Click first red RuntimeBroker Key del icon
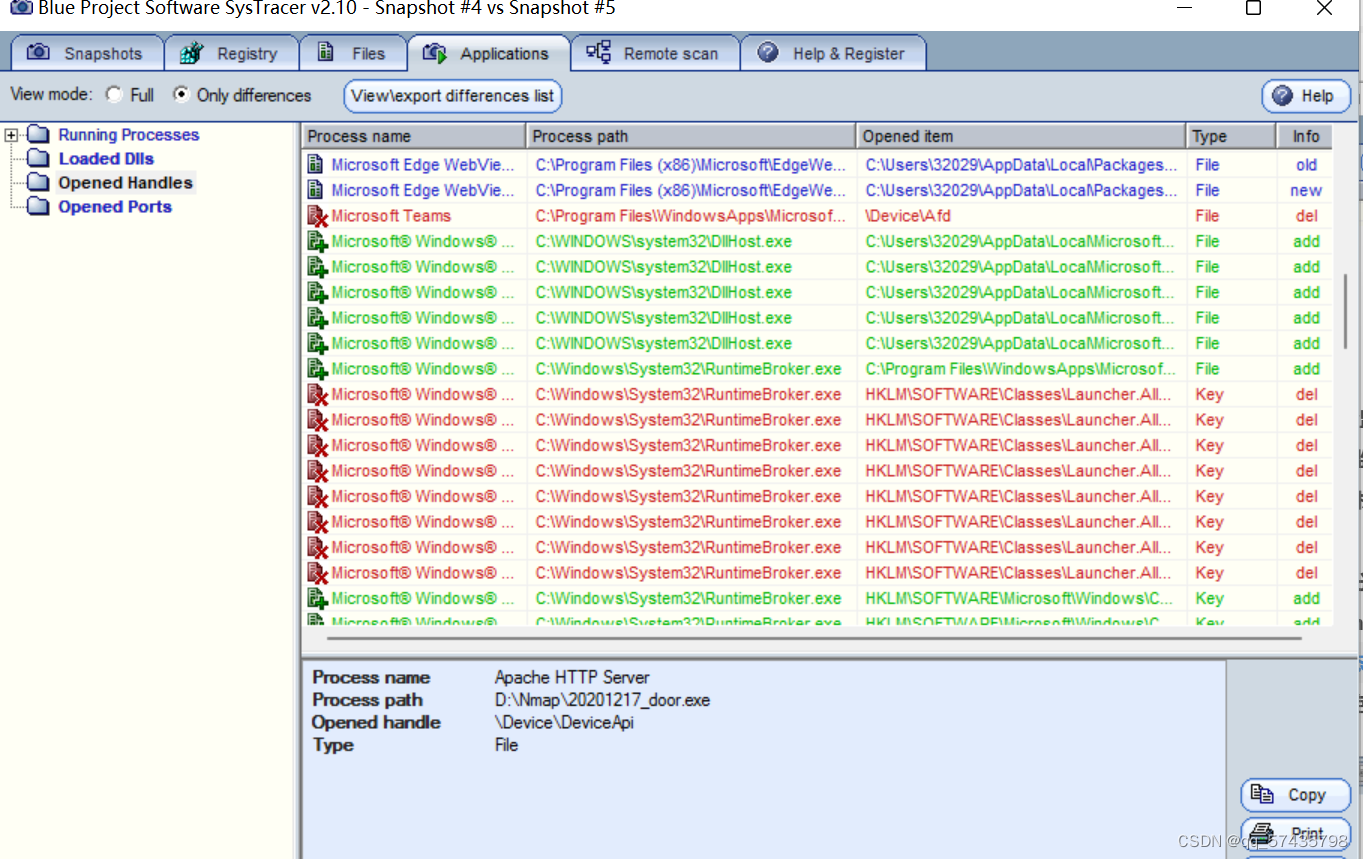This screenshot has width=1363, height=859. pyautogui.click(x=317, y=394)
